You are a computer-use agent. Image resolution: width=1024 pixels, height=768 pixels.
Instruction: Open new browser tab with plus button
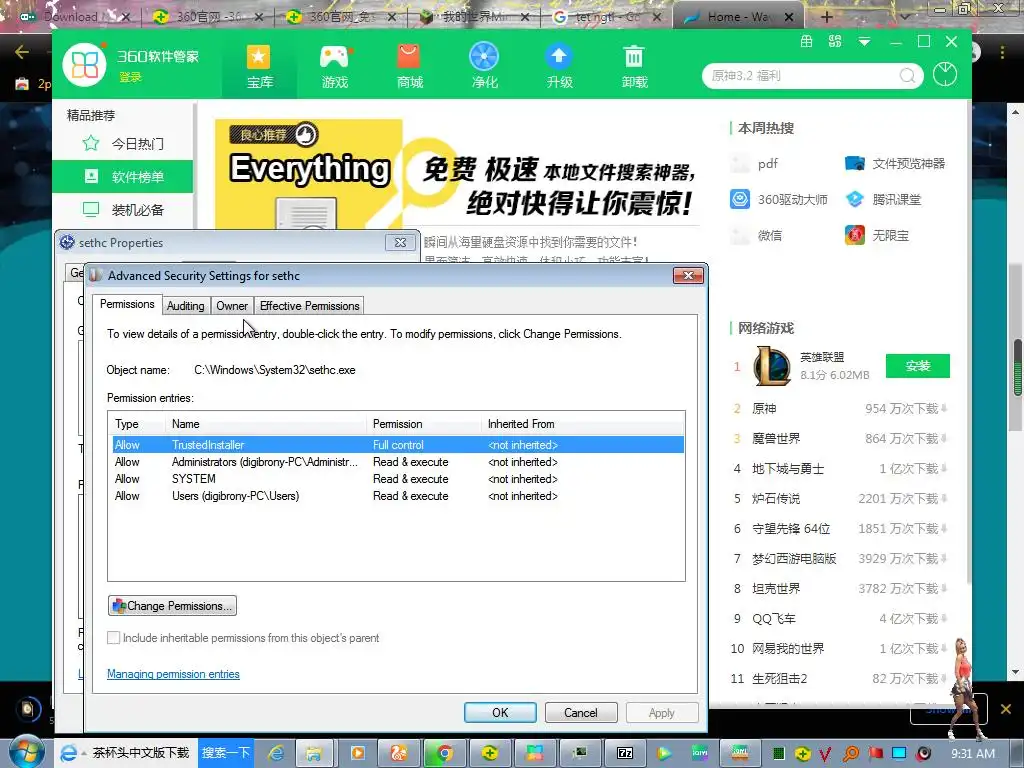coord(826,17)
